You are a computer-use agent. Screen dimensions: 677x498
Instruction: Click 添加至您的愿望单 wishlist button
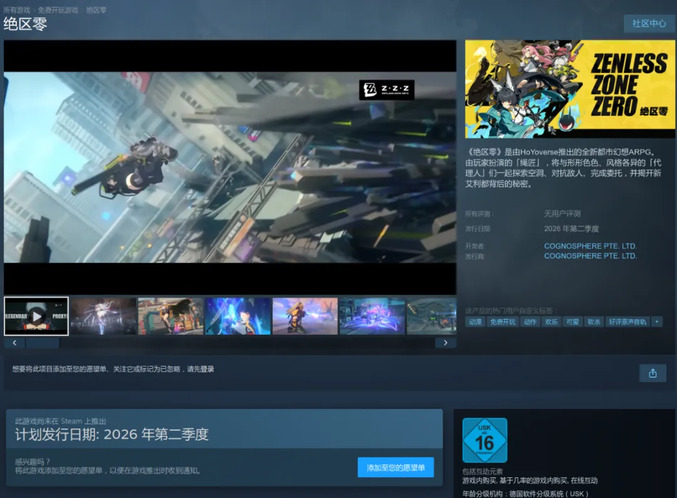pos(395,467)
